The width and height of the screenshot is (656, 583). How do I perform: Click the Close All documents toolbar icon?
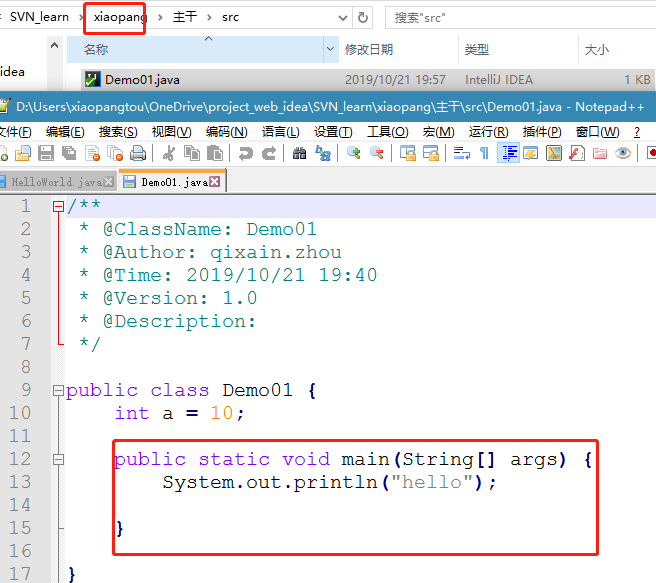pos(115,153)
